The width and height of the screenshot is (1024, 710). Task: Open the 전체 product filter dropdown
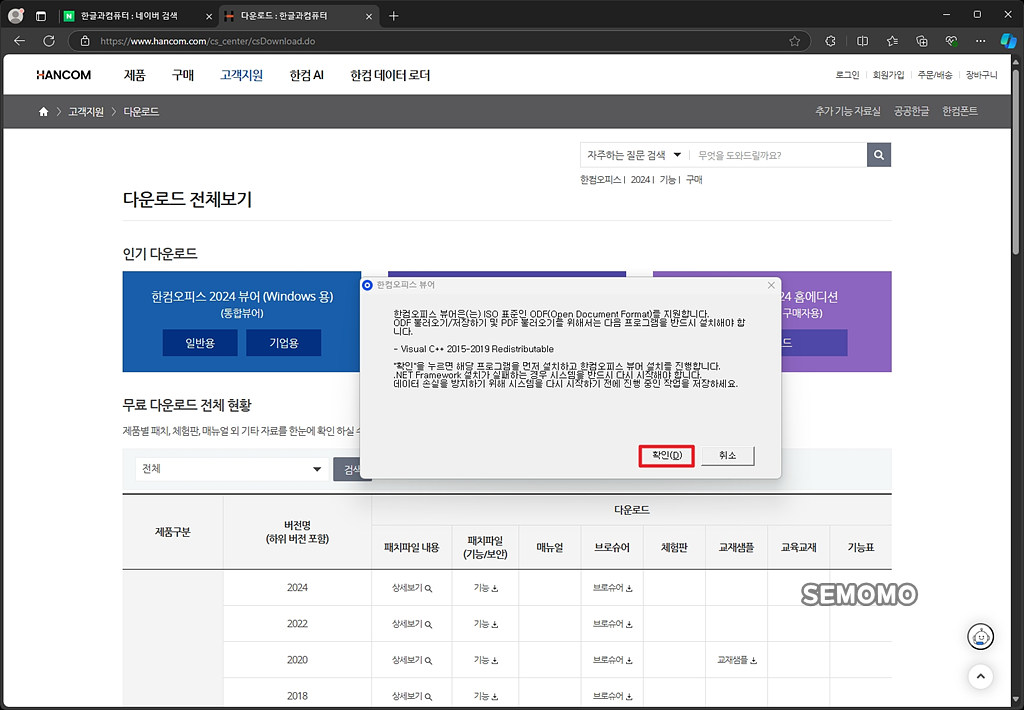pyautogui.click(x=232, y=469)
